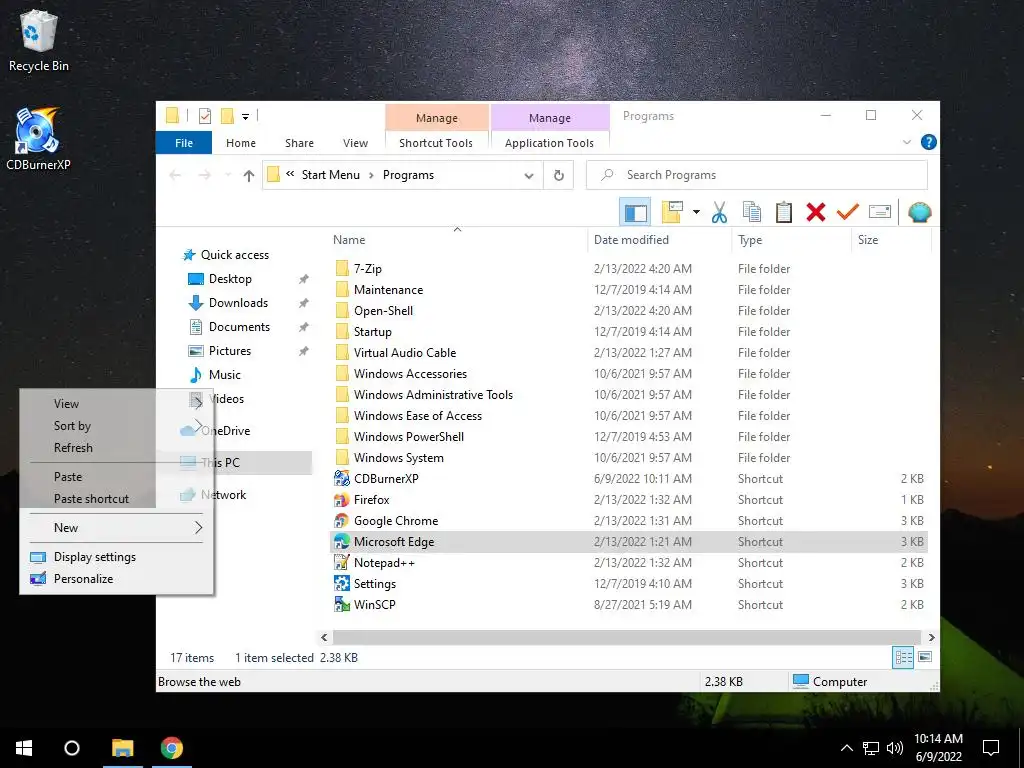
Task: Select Pictures in the navigation pane
Action: point(229,351)
